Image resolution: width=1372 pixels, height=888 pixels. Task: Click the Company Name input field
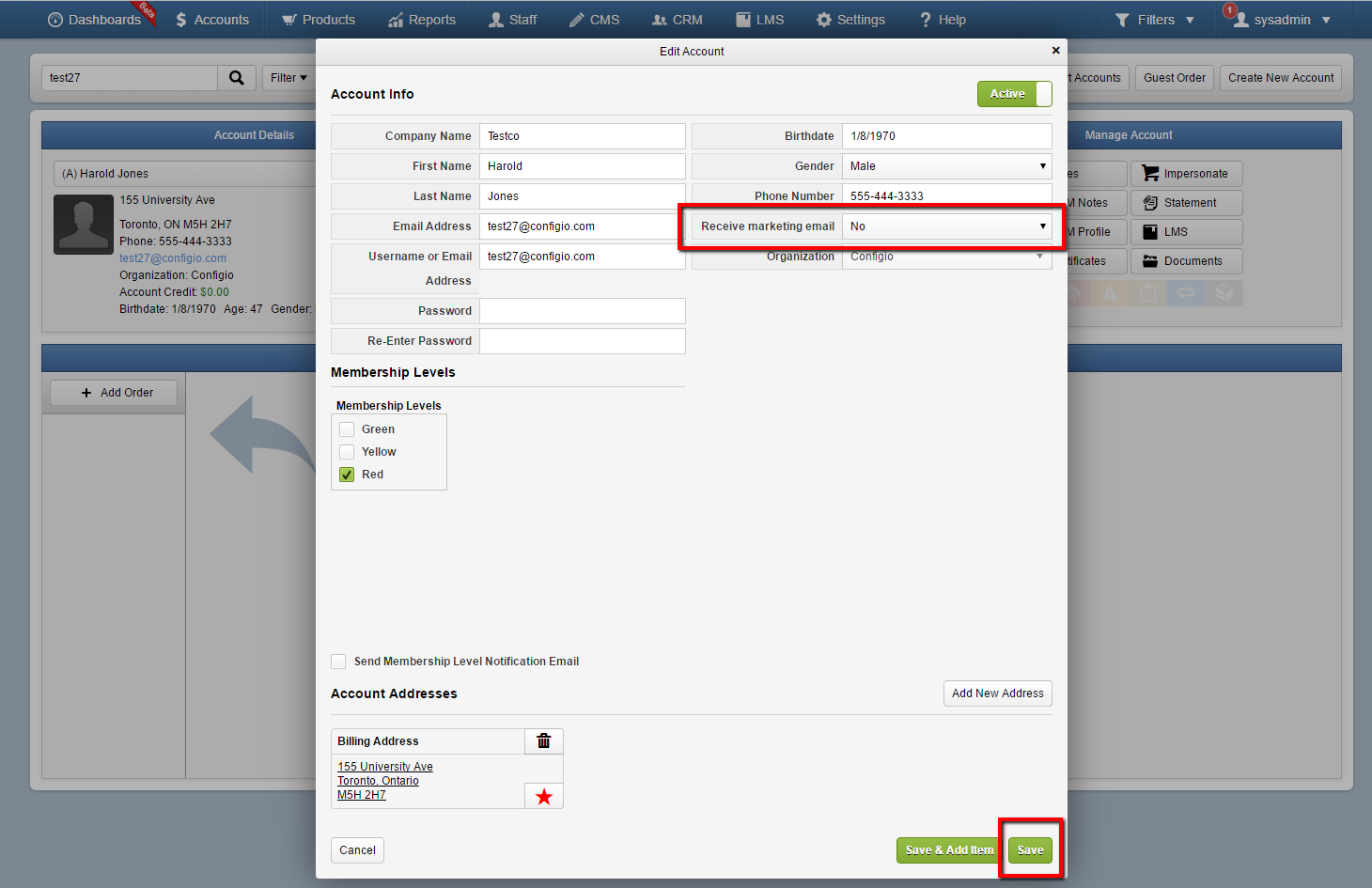(x=583, y=136)
